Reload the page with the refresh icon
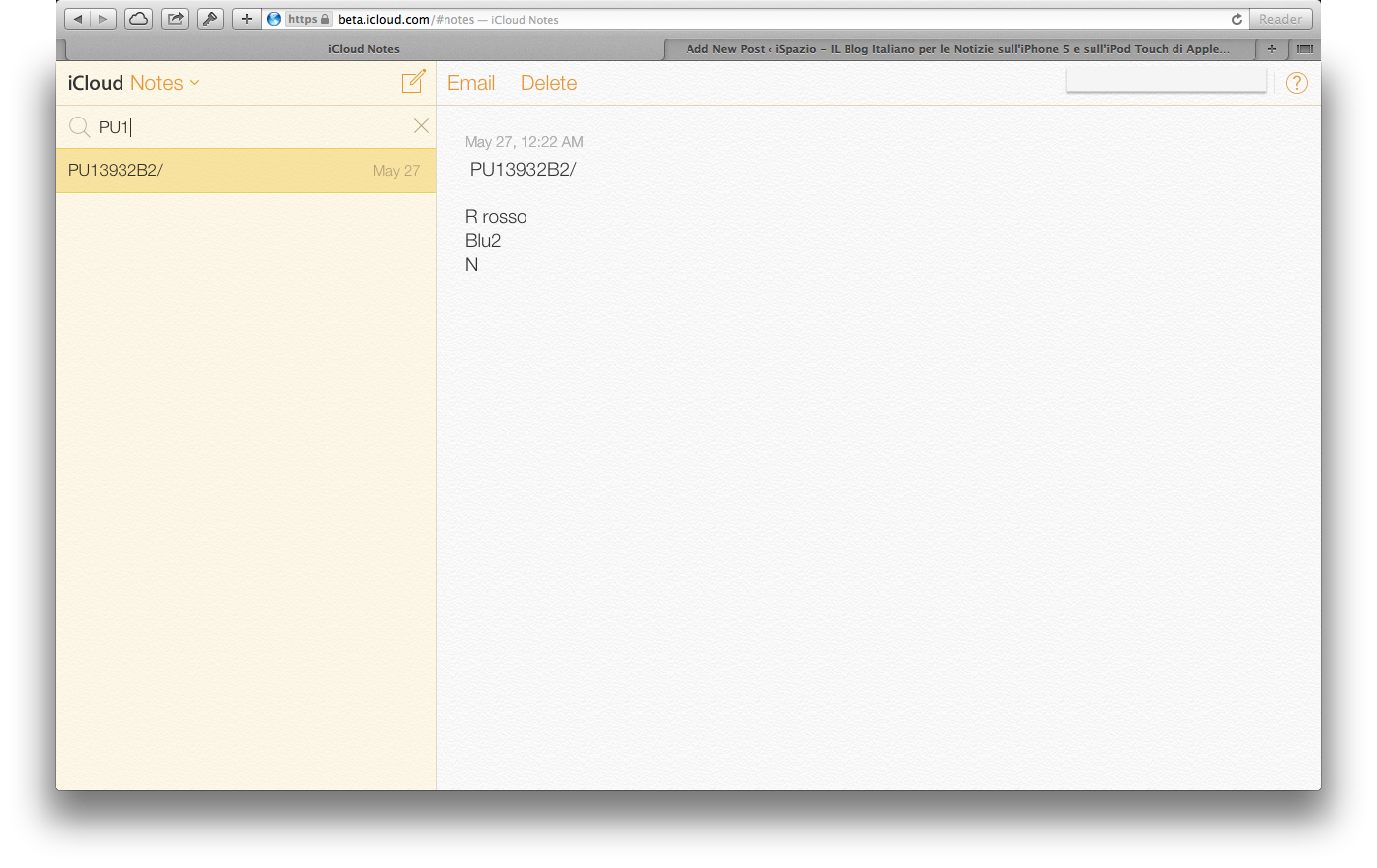Screen dimensions: 1377x868 1236,19
